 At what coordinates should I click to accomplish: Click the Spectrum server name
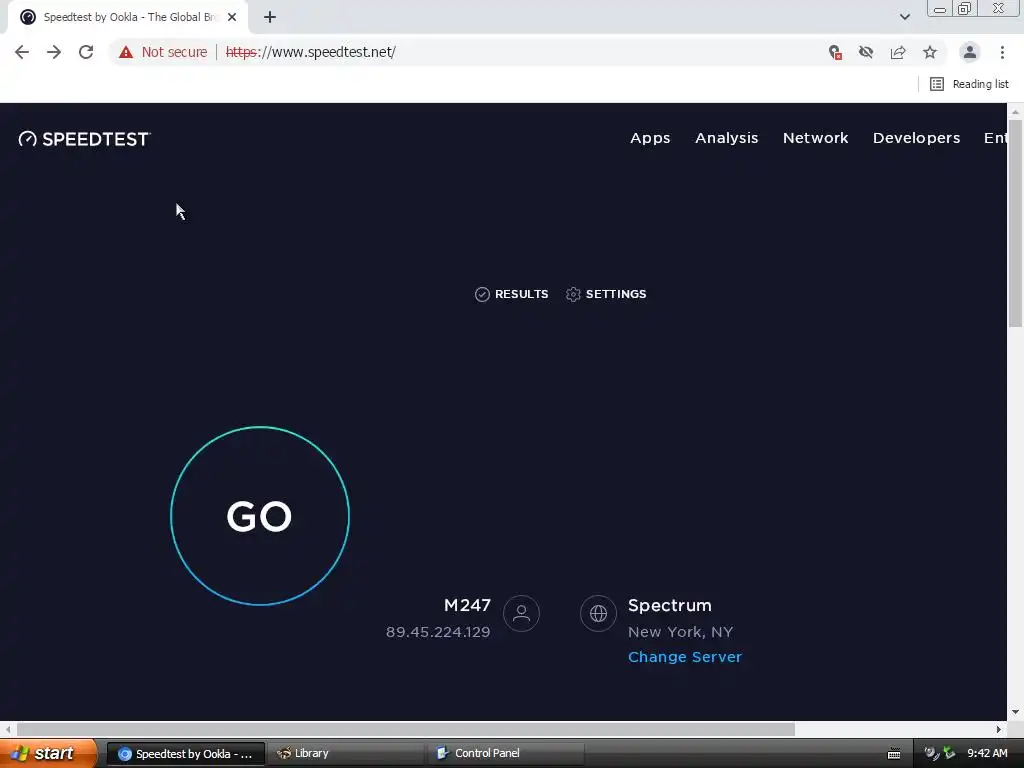tap(669, 605)
